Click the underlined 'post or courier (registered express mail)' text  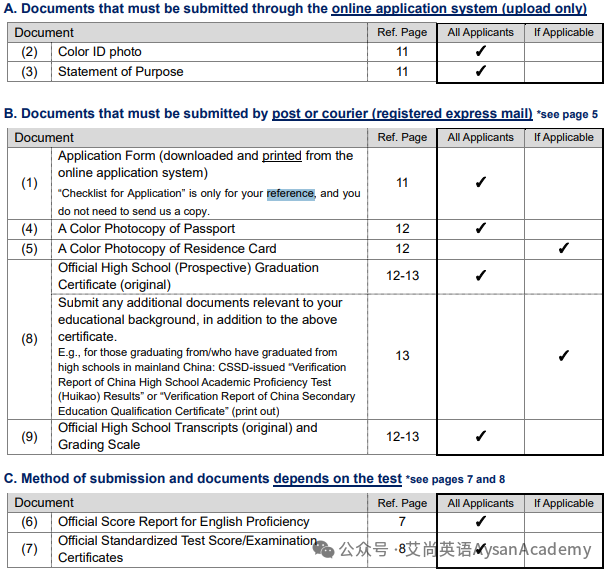pos(402,113)
